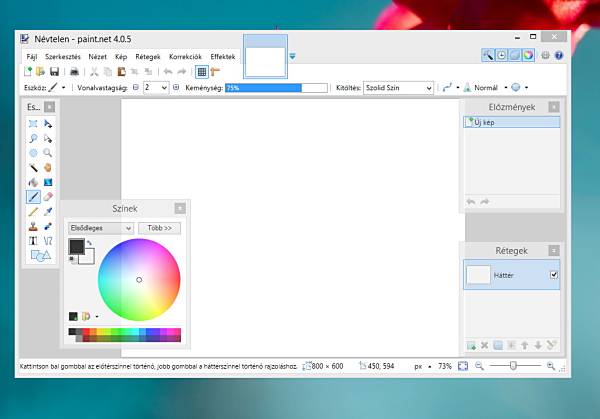Image resolution: width=600 pixels, height=419 pixels.
Task: Open the Kitöltés Szolid Szín dropdown
Action: pos(398,88)
